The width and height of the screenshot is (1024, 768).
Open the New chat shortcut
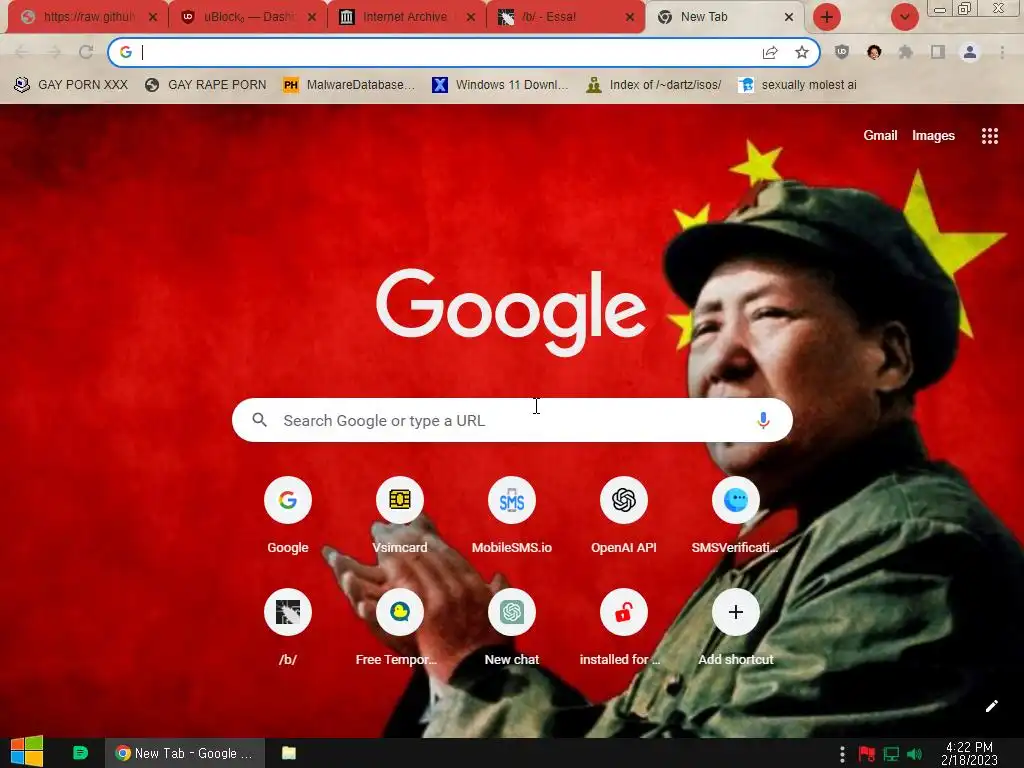coord(511,613)
